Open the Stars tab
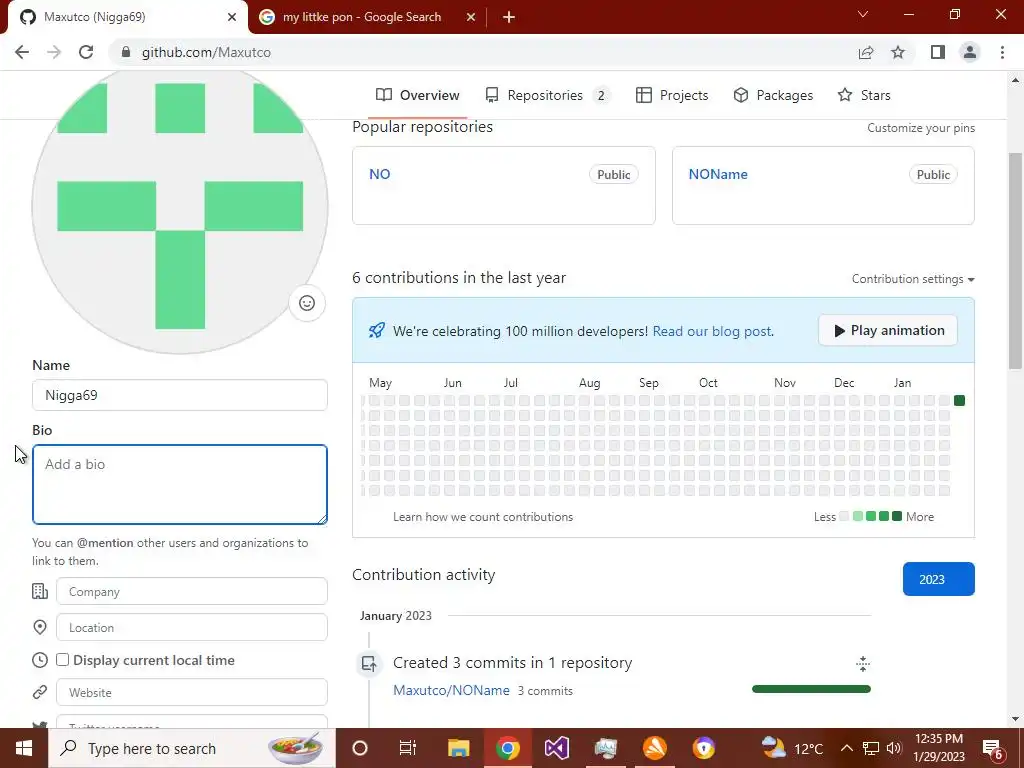Viewport: 1024px width, 768px height. click(864, 95)
